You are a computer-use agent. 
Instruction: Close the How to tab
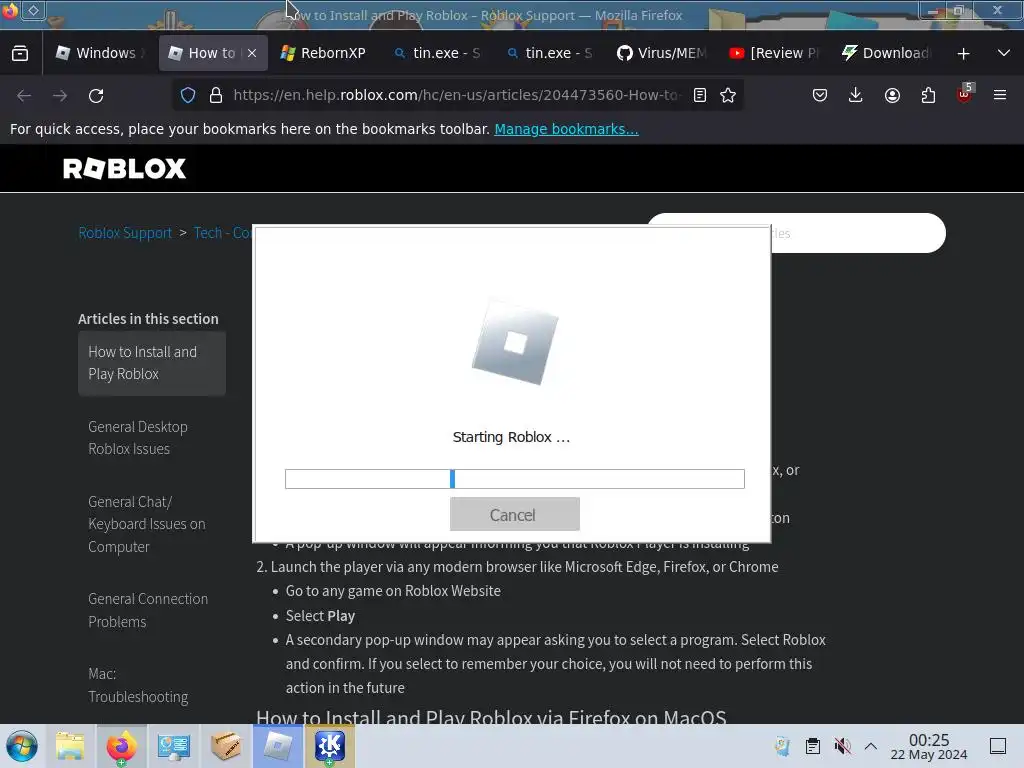tap(252, 54)
